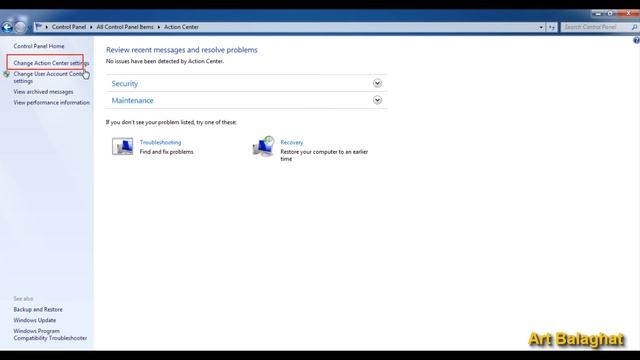Open View performance information link
Screen dimensions: 640x360
(x=51, y=102)
